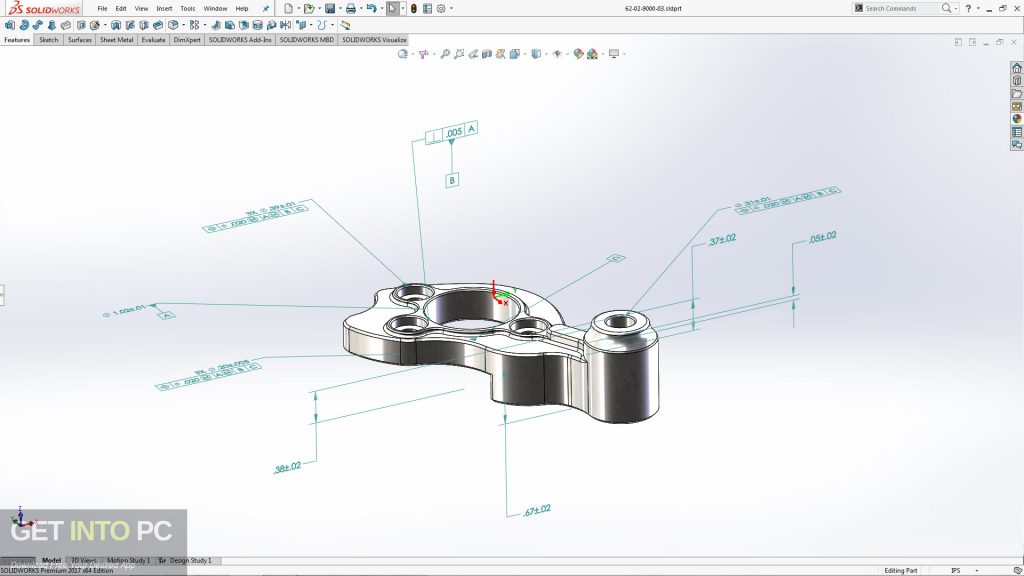Click the Swept Boss/Base icon

[x=38, y=25]
